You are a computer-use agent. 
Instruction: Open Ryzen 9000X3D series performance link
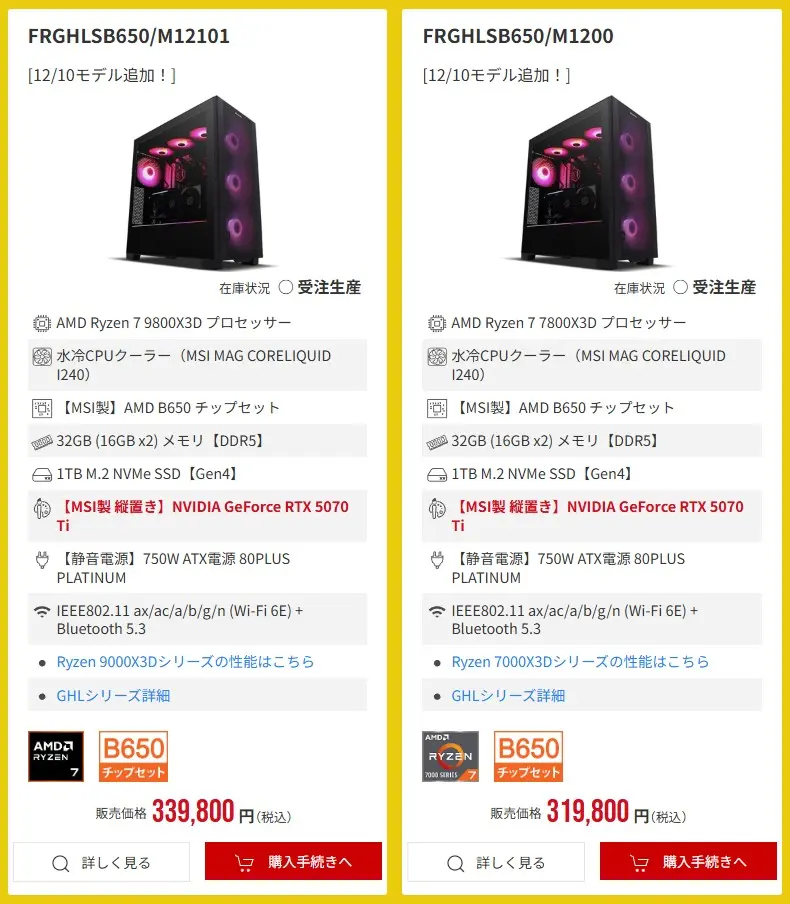(185, 662)
